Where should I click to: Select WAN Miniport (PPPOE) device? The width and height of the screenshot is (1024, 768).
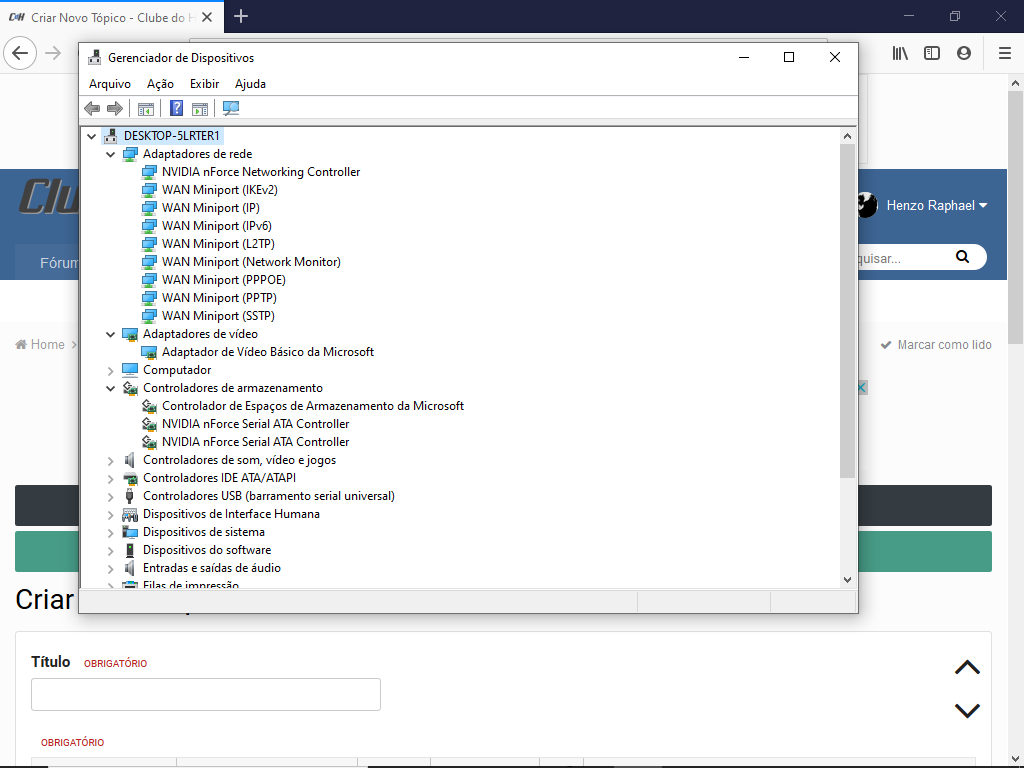[x=223, y=280]
